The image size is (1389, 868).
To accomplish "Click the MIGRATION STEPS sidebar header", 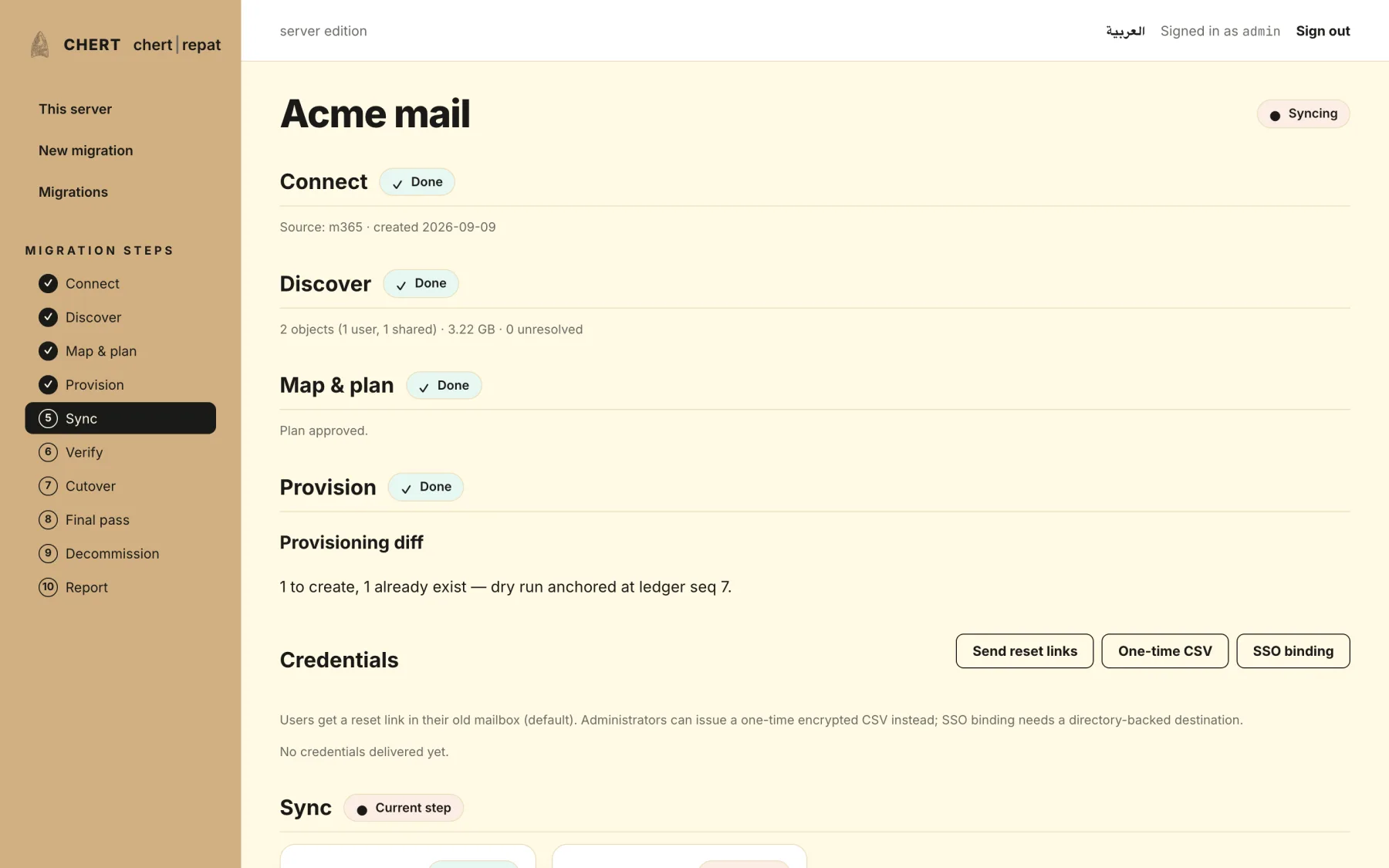I will pos(99,251).
